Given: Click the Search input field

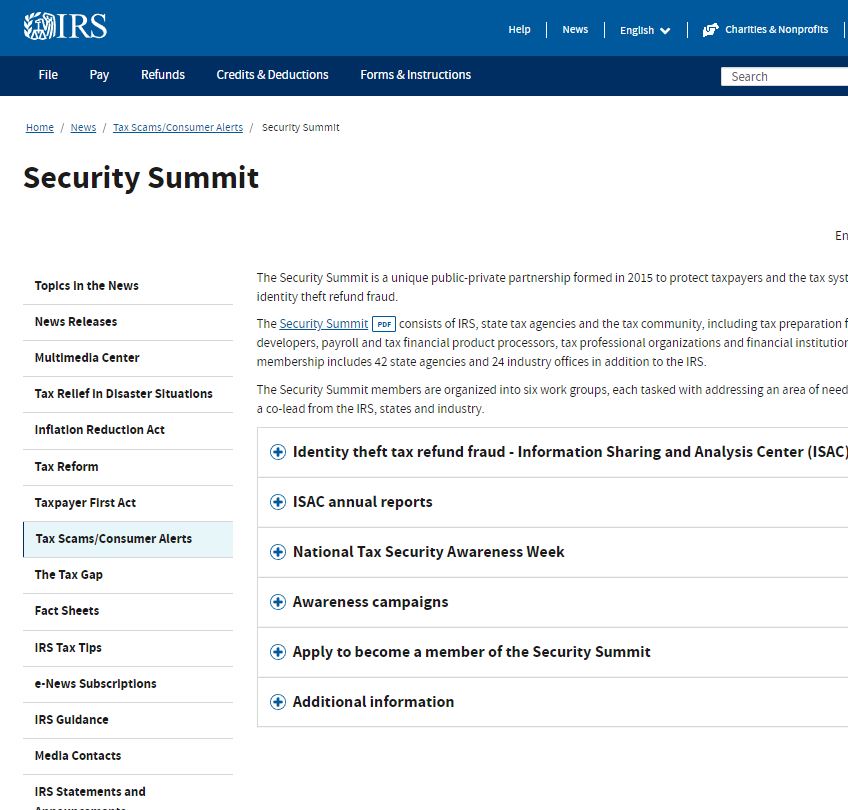Looking at the screenshot, I should (784, 77).
